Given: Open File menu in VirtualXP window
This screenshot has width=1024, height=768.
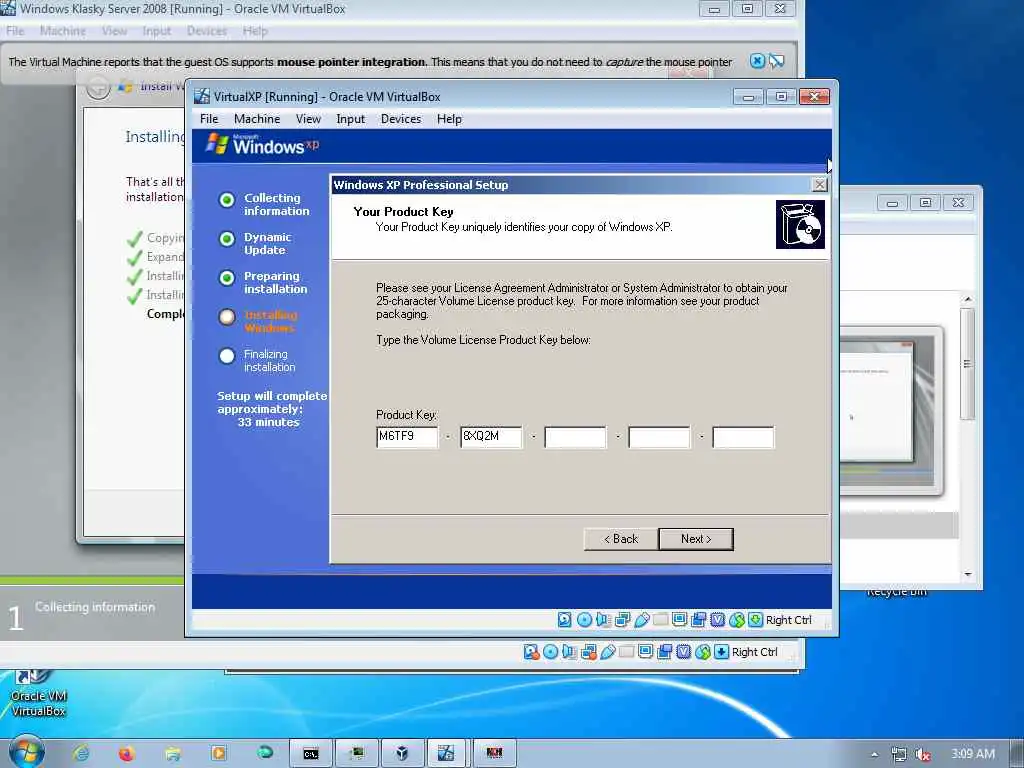Looking at the screenshot, I should 209,119.
